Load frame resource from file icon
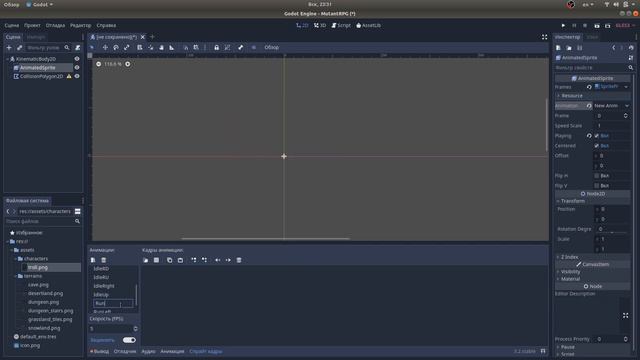This screenshot has width=640, height=360. coord(146,260)
